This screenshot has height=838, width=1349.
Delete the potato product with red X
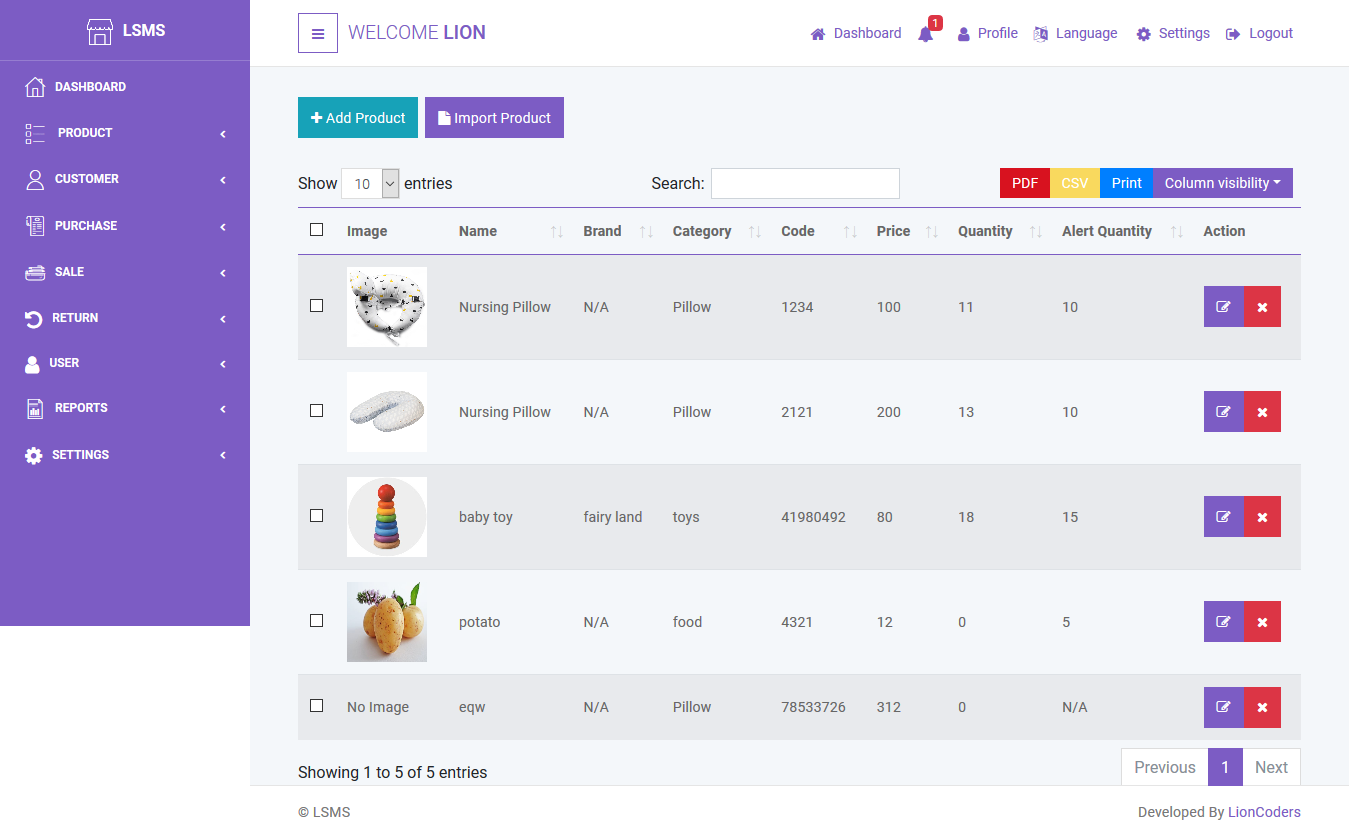pyautogui.click(x=1262, y=622)
